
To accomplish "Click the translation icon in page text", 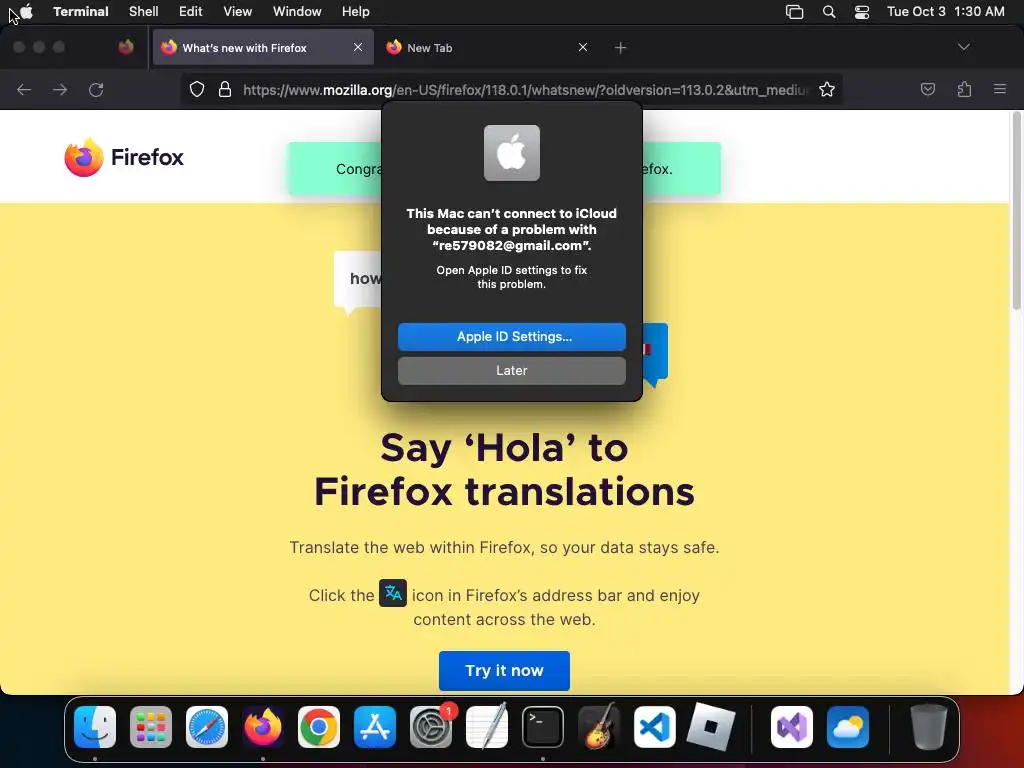I will pos(393,593).
